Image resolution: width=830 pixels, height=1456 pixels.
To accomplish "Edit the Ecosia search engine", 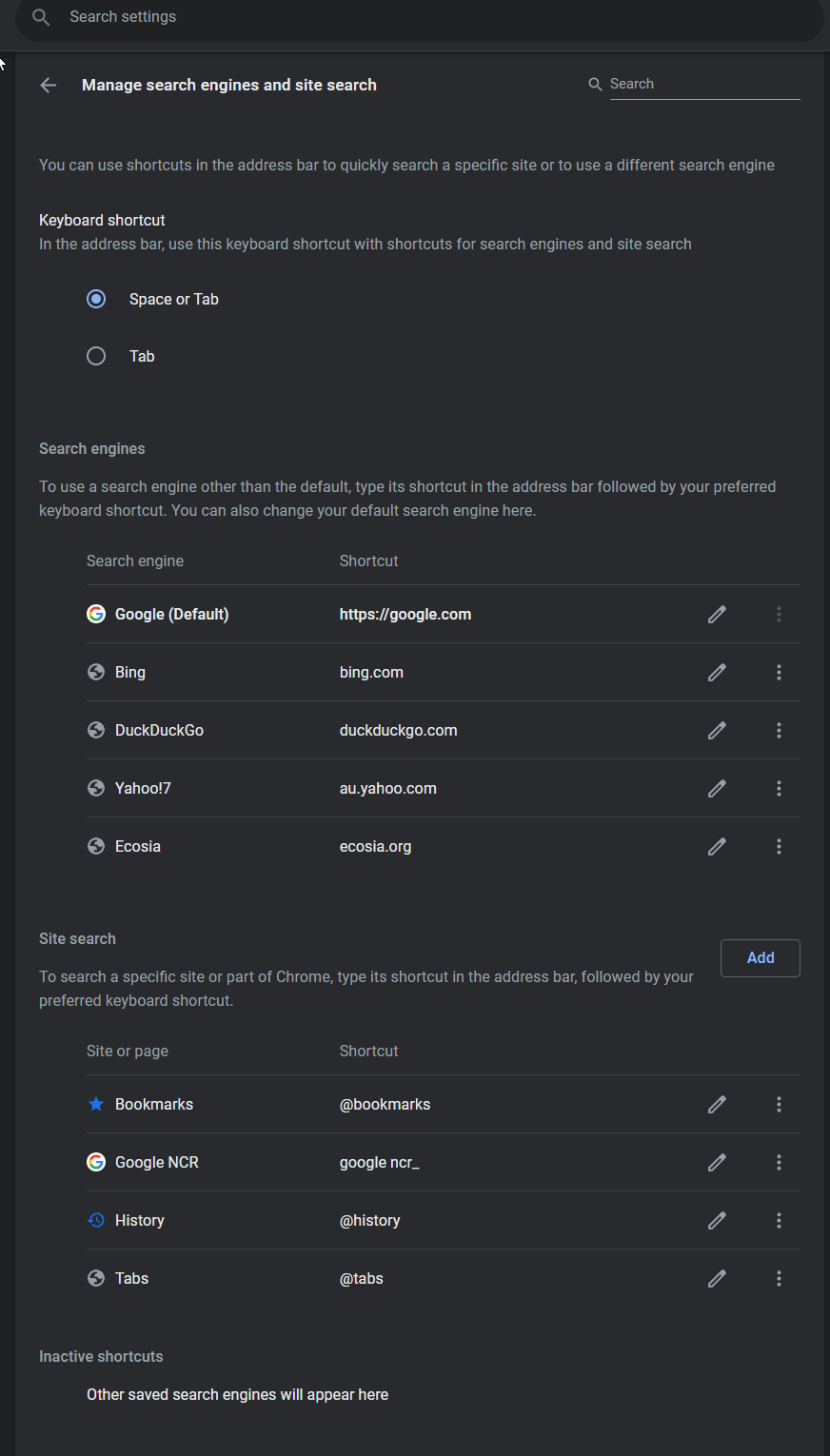I will [717, 847].
